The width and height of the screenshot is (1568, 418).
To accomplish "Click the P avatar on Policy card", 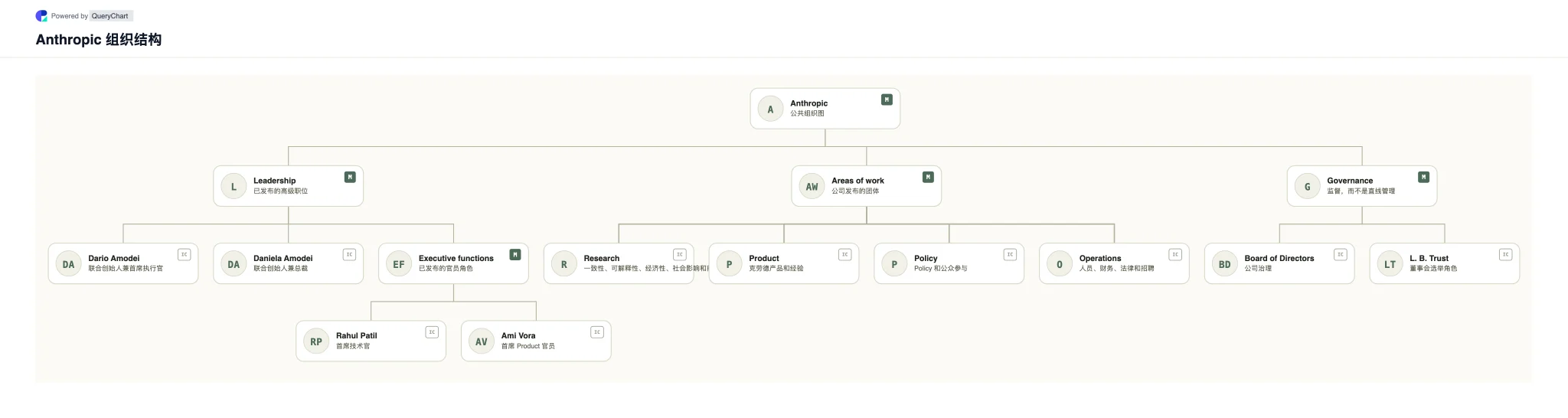I will tap(894, 264).
